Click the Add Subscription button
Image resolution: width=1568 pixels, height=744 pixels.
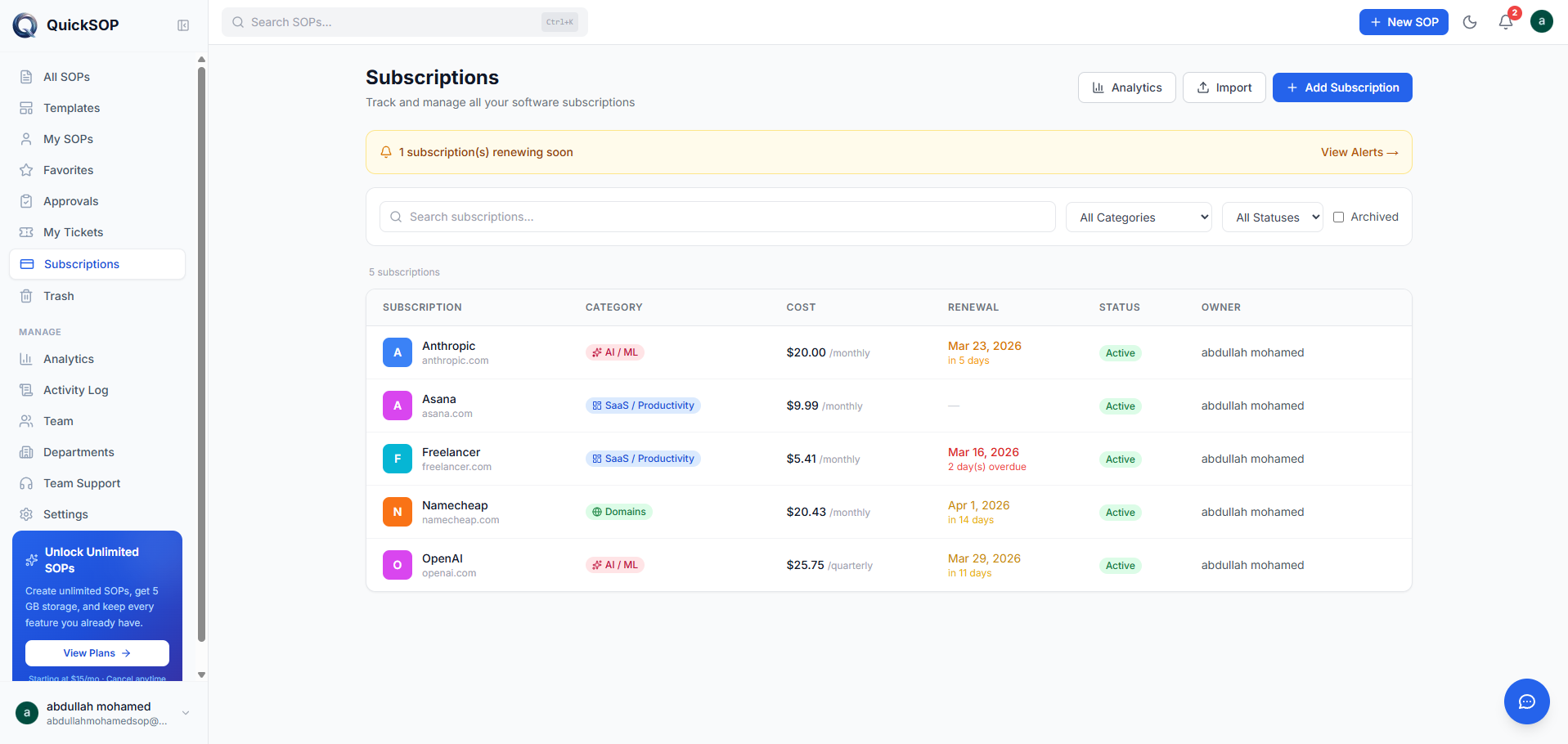coord(1342,87)
